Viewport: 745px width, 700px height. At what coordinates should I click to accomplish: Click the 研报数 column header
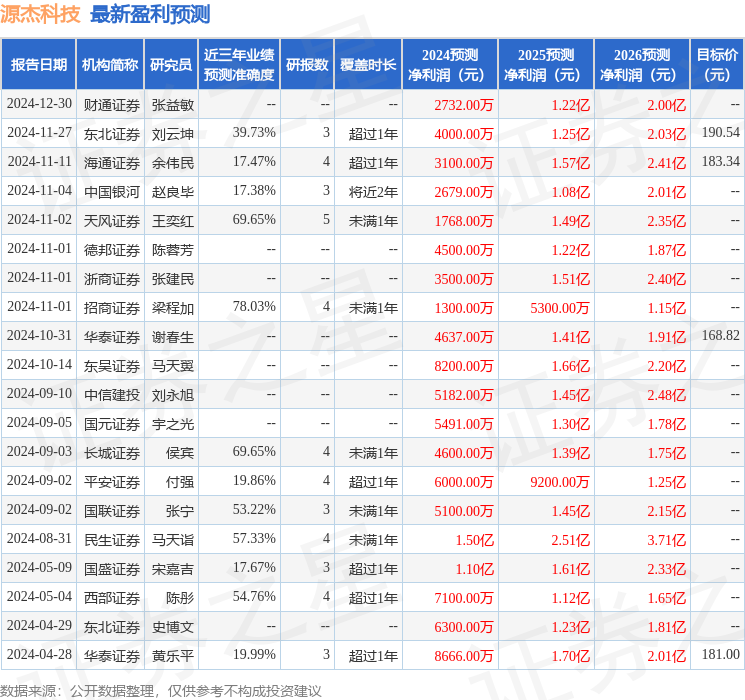(307, 65)
